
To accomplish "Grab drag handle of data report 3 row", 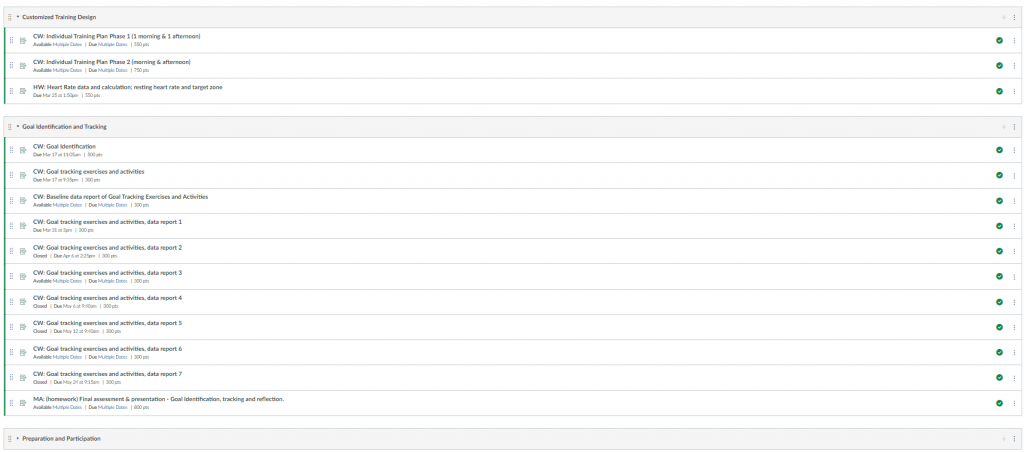I will coord(11,276).
